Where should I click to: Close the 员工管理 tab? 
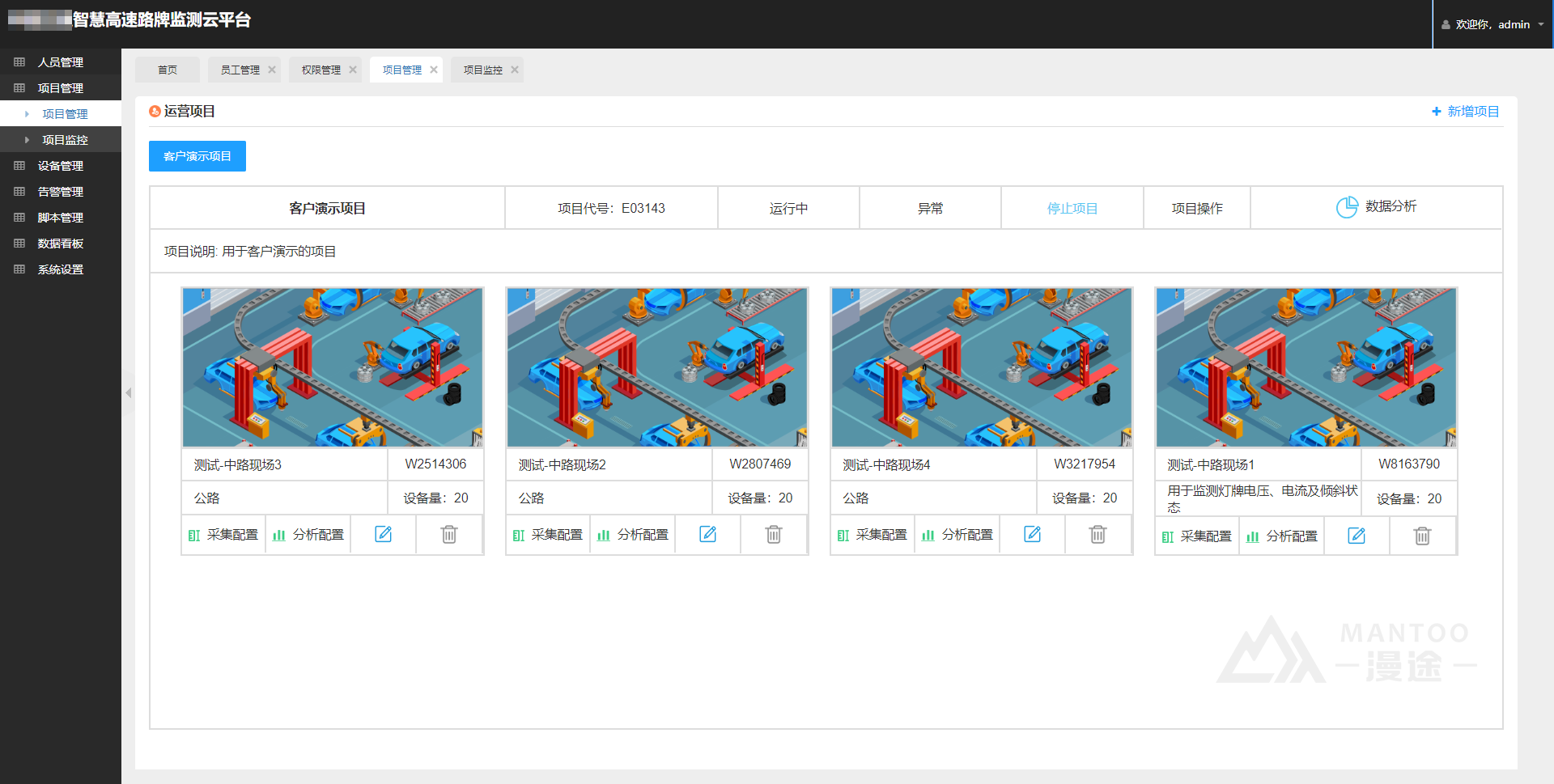[x=272, y=70]
